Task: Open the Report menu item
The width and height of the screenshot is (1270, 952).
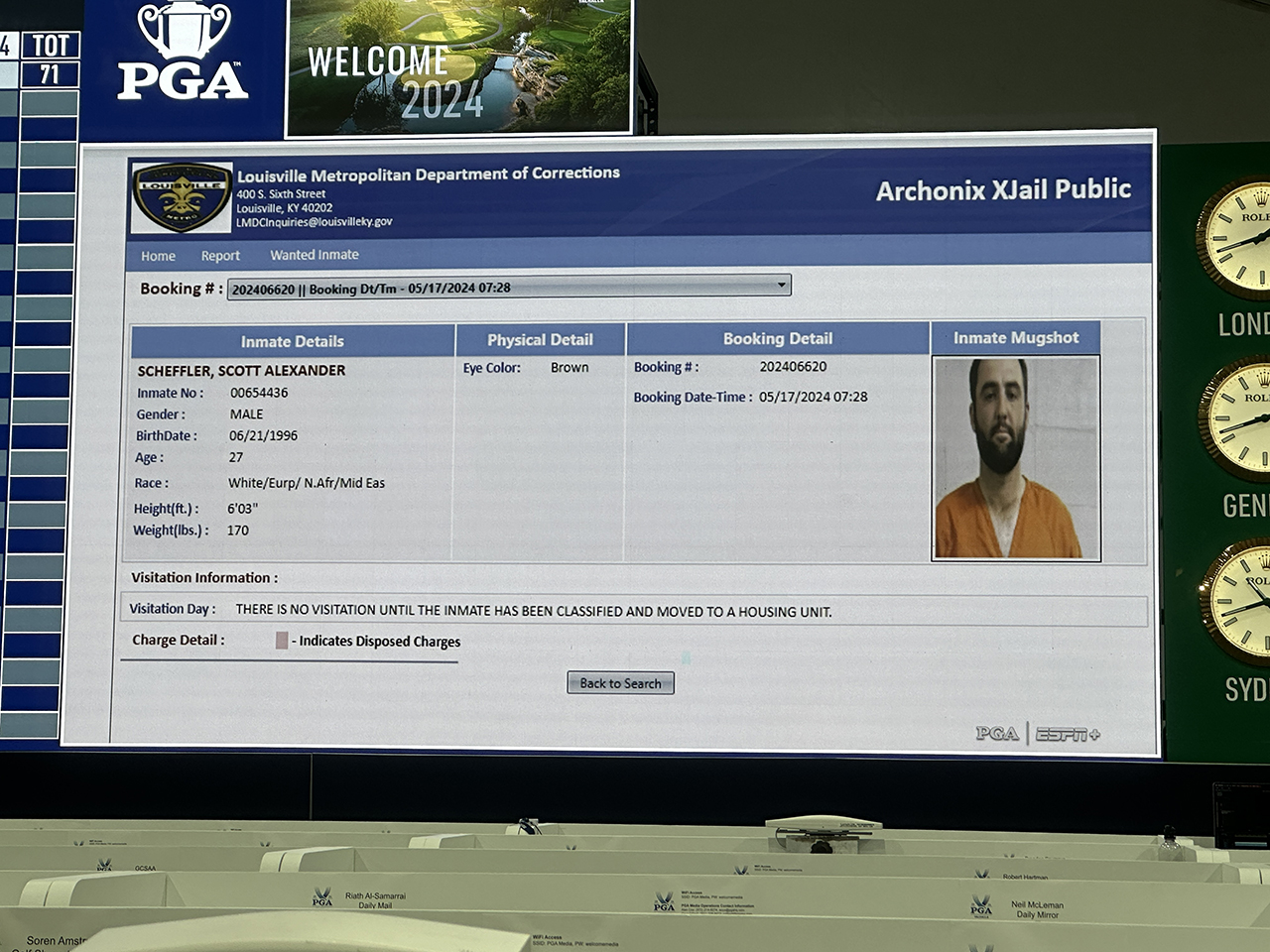Action: pos(220,256)
